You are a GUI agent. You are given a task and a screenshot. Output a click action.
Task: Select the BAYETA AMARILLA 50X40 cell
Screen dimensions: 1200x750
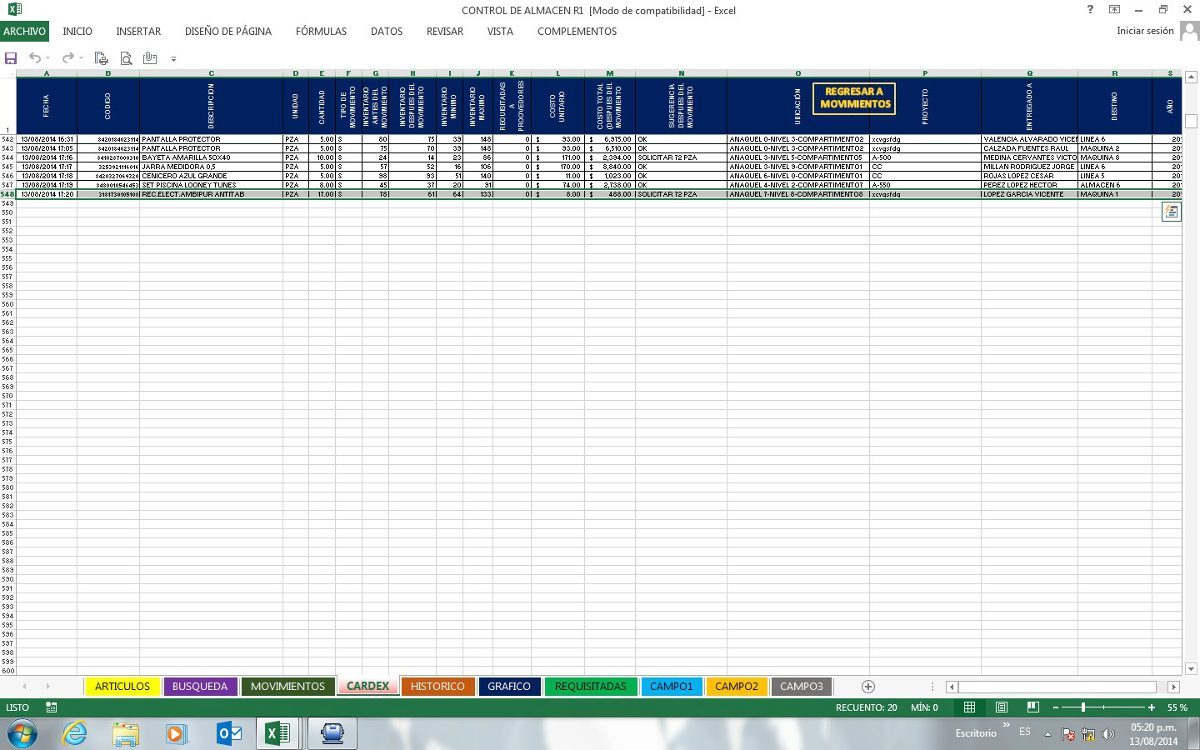(x=210, y=157)
